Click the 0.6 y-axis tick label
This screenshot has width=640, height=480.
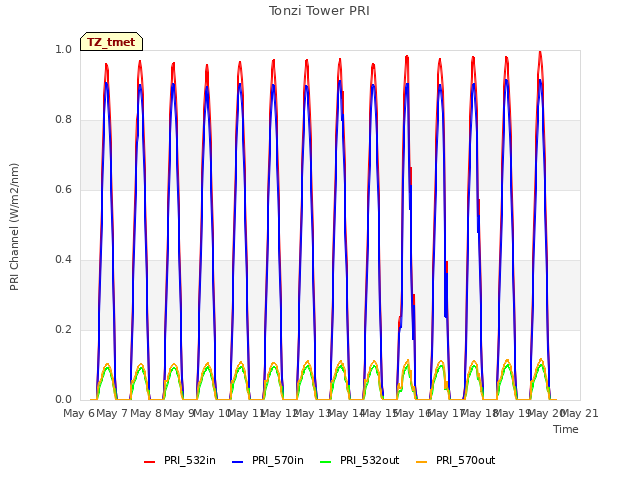(x=63, y=189)
